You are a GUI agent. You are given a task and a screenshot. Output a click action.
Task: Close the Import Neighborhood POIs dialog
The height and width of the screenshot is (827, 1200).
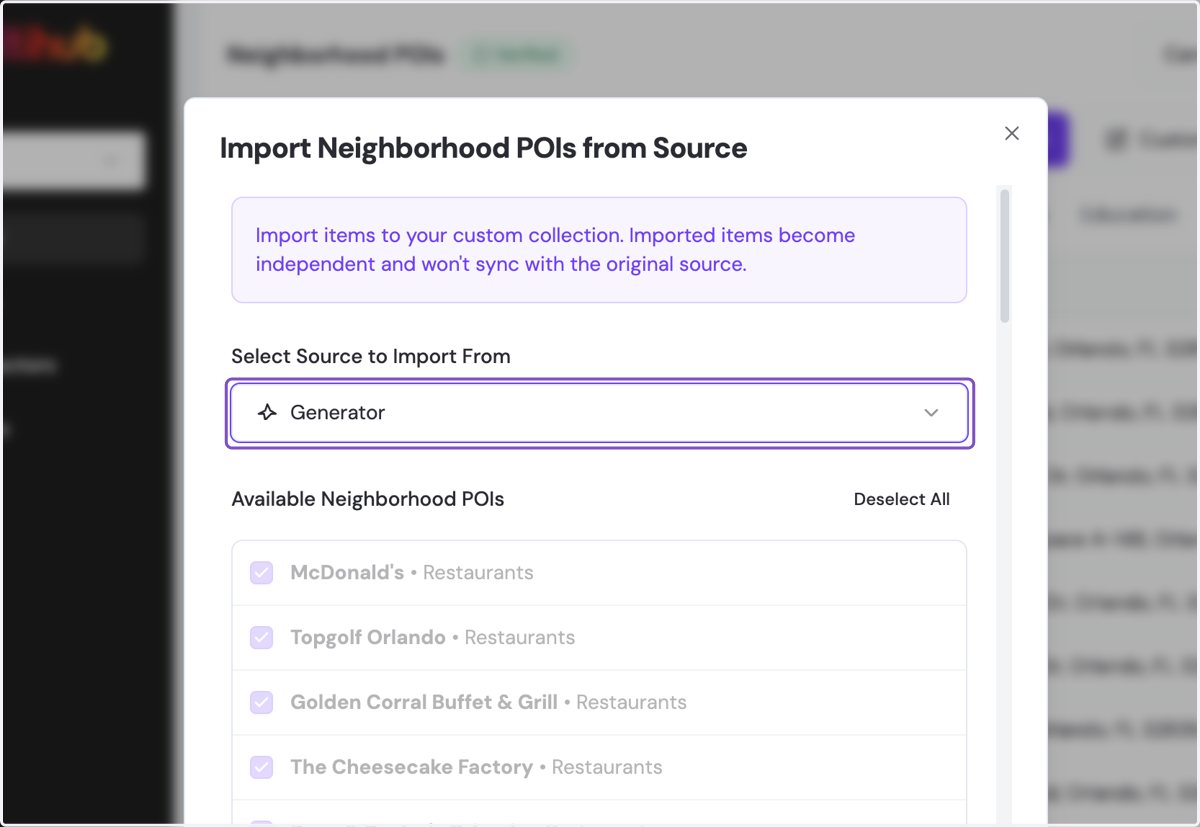pos(1012,133)
